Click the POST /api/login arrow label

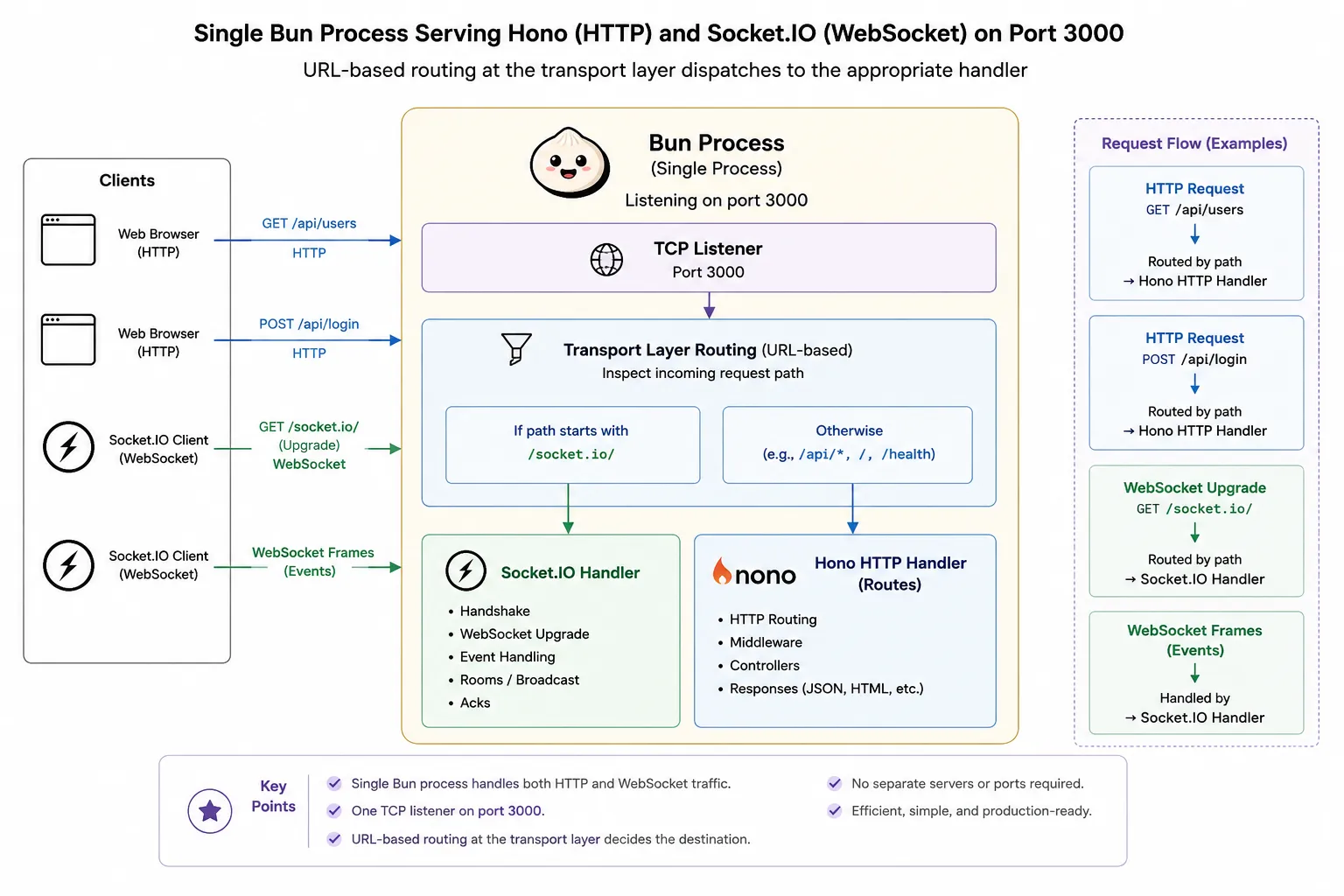309,324
